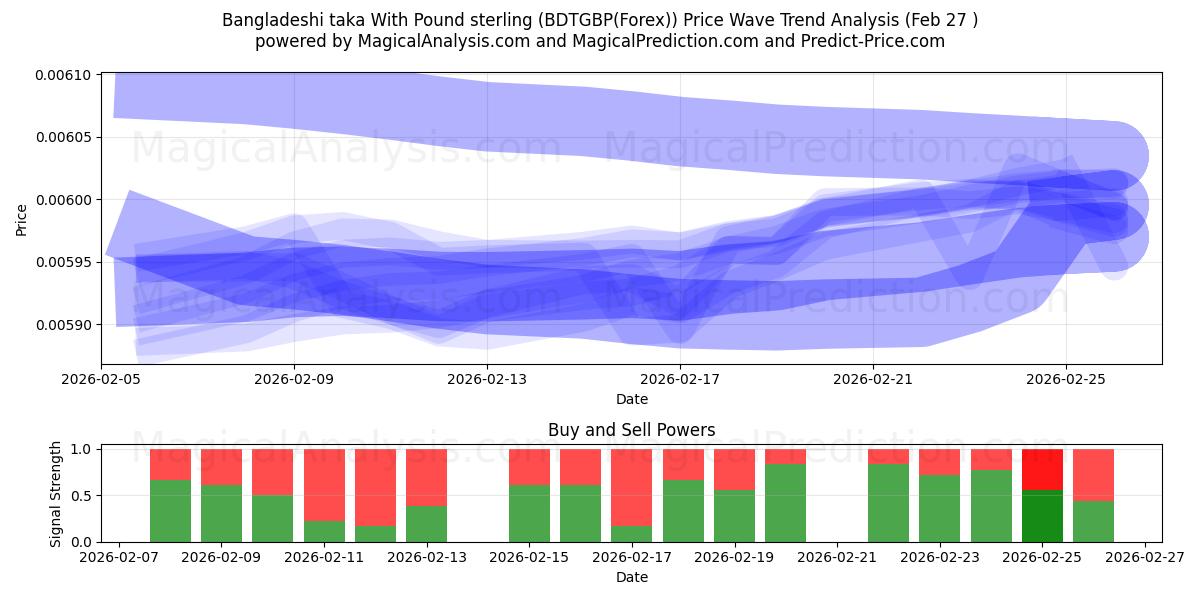The height and width of the screenshot is (600, 1200).
Task: Click the green bar at 2026-02-08
Action: pos(170,511)
